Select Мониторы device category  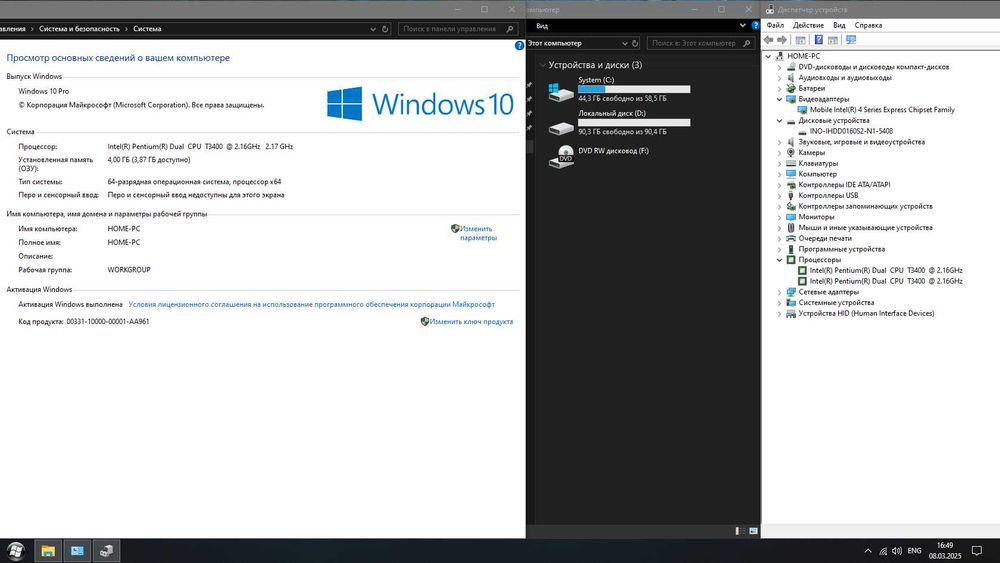tap(816, 217)
